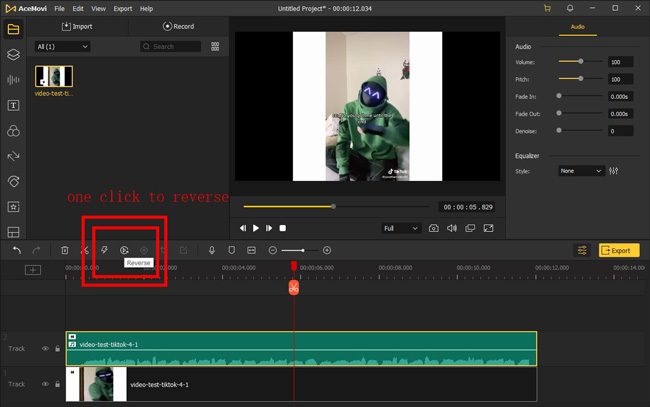Step back one frame
This screenshot has height=407, width=650.
pyautogui.click(x=243, y=228)
